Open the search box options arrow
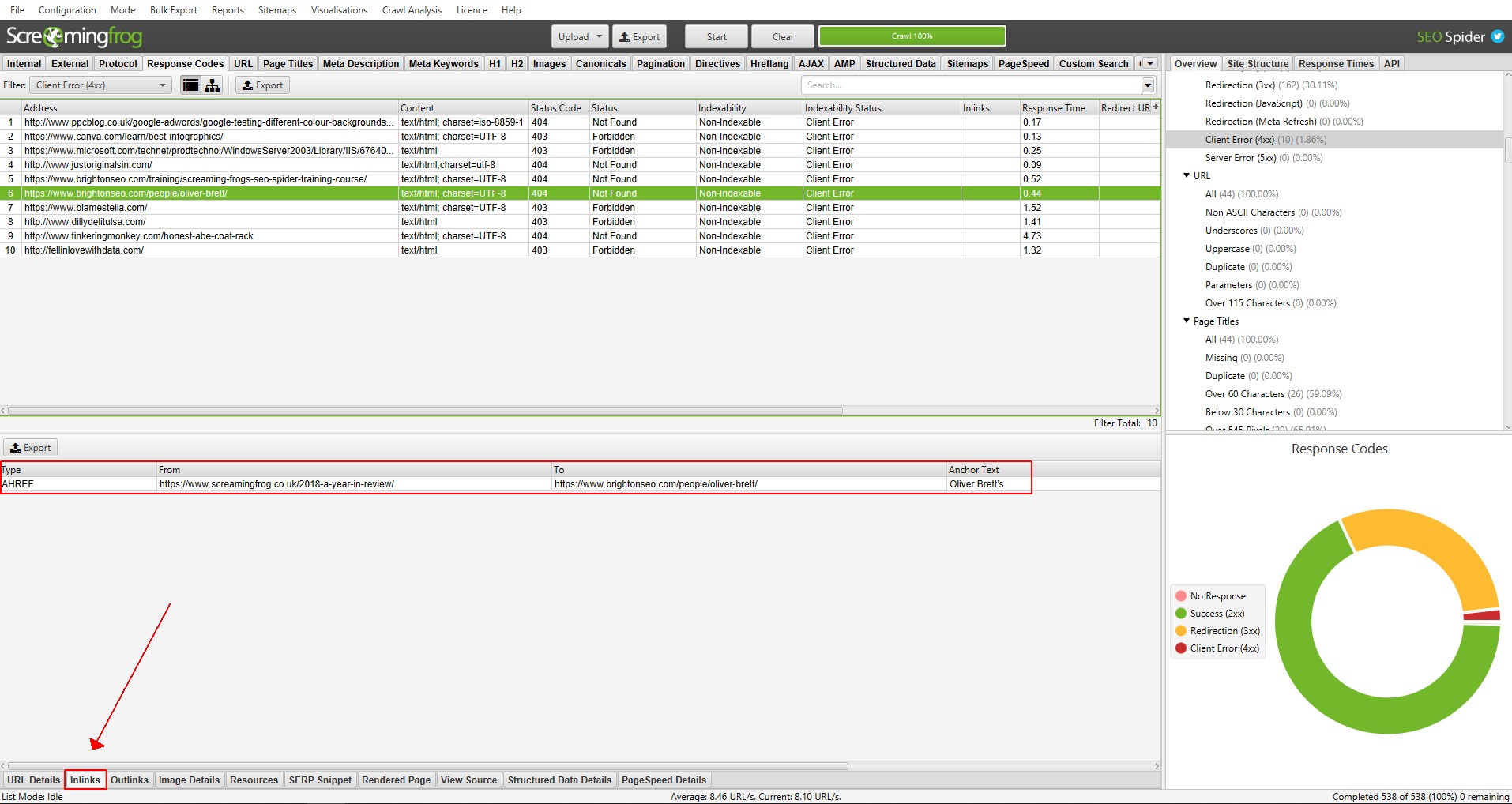 point(1148,85)
